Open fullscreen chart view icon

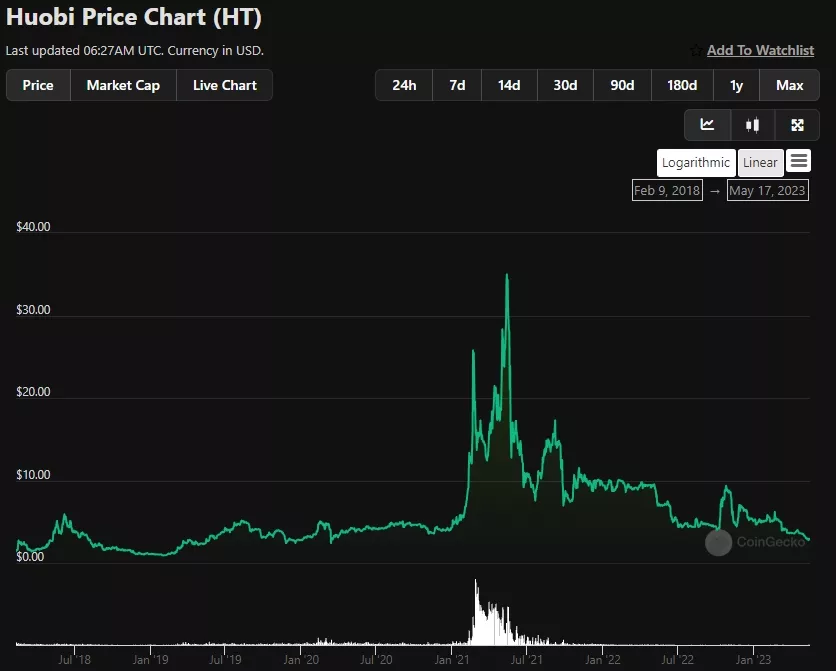point(797,125)
